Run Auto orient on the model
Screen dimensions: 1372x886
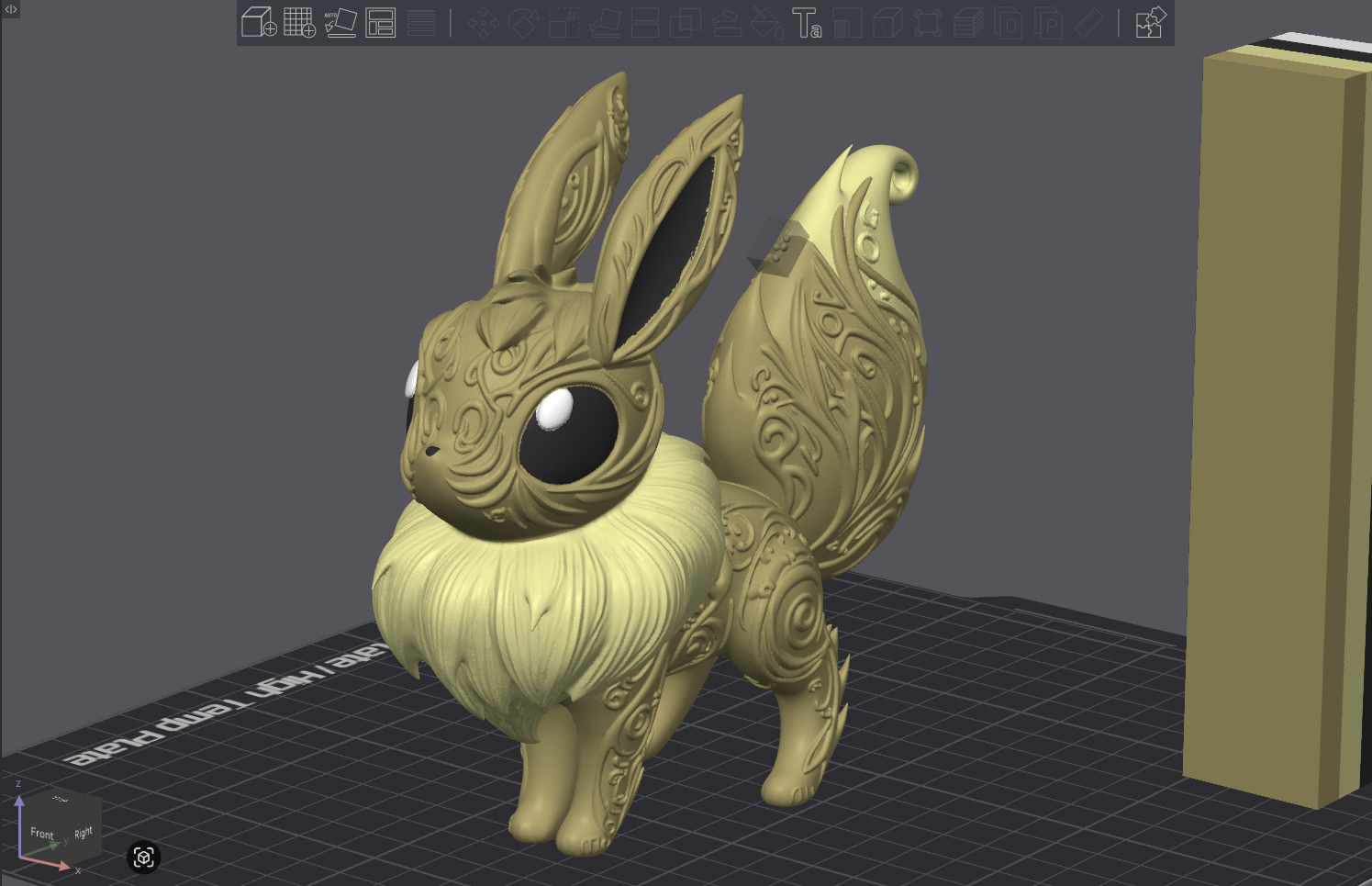340,22
